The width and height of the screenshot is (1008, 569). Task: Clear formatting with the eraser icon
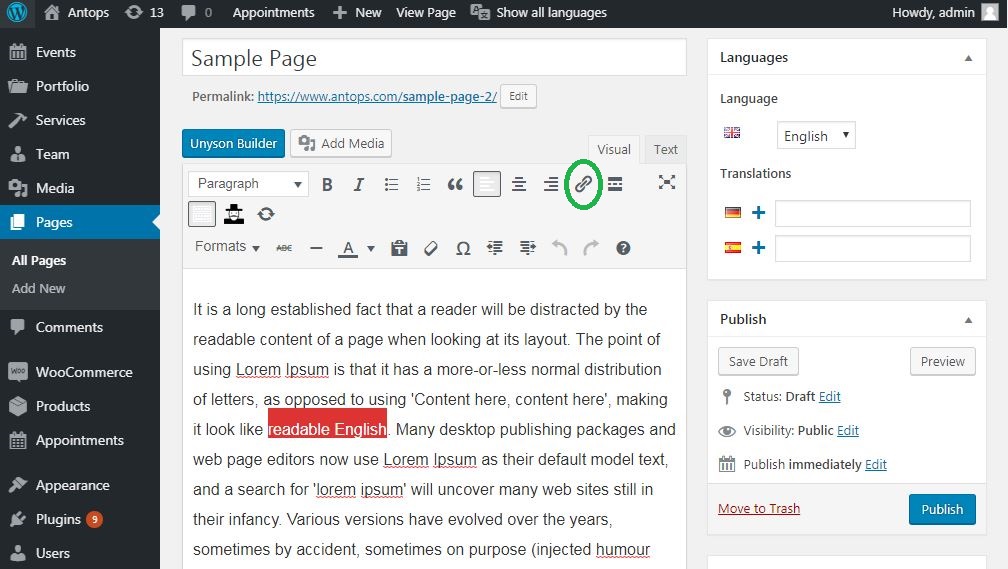tap(431, 248)
